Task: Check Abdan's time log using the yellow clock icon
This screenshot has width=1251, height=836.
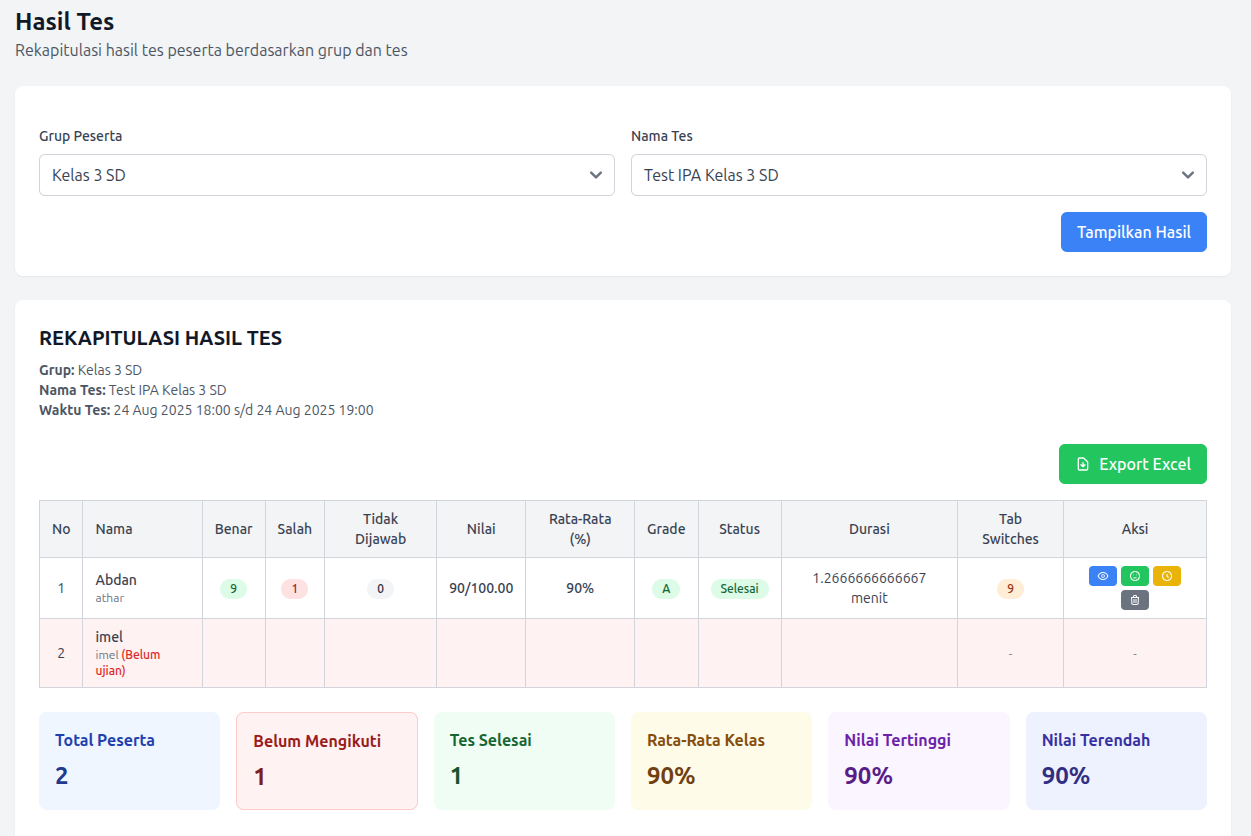Action: tap(1167, 575)
